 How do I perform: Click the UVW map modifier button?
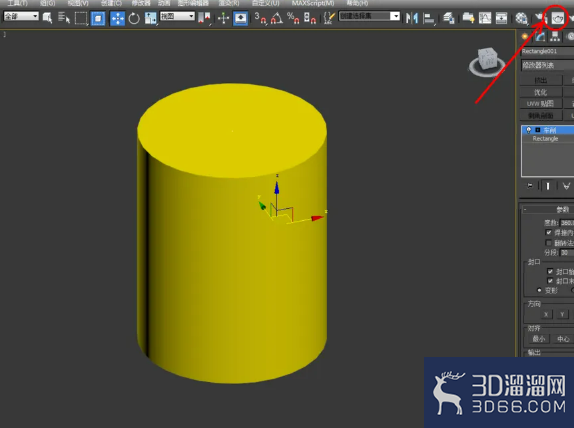(x=541, y=104)
